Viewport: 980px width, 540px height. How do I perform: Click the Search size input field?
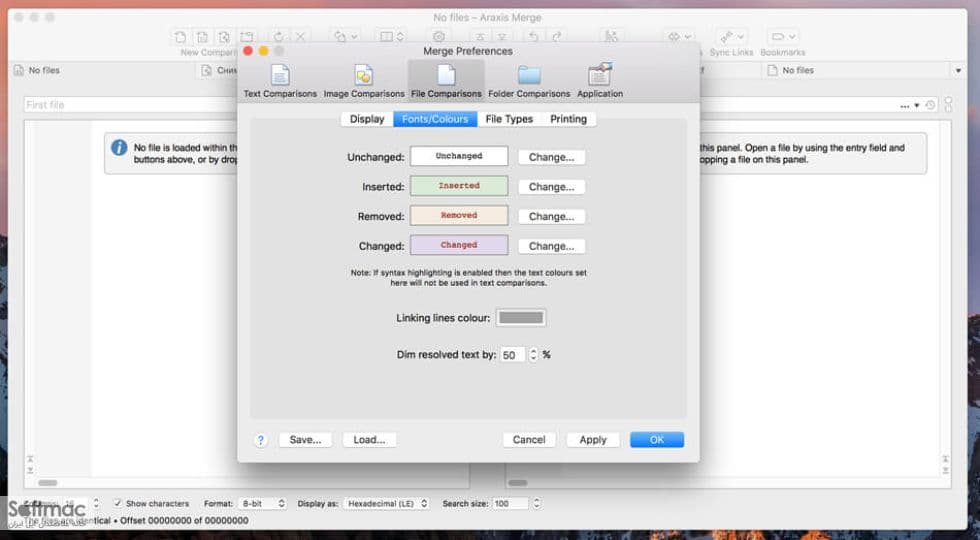click(511, 503)
